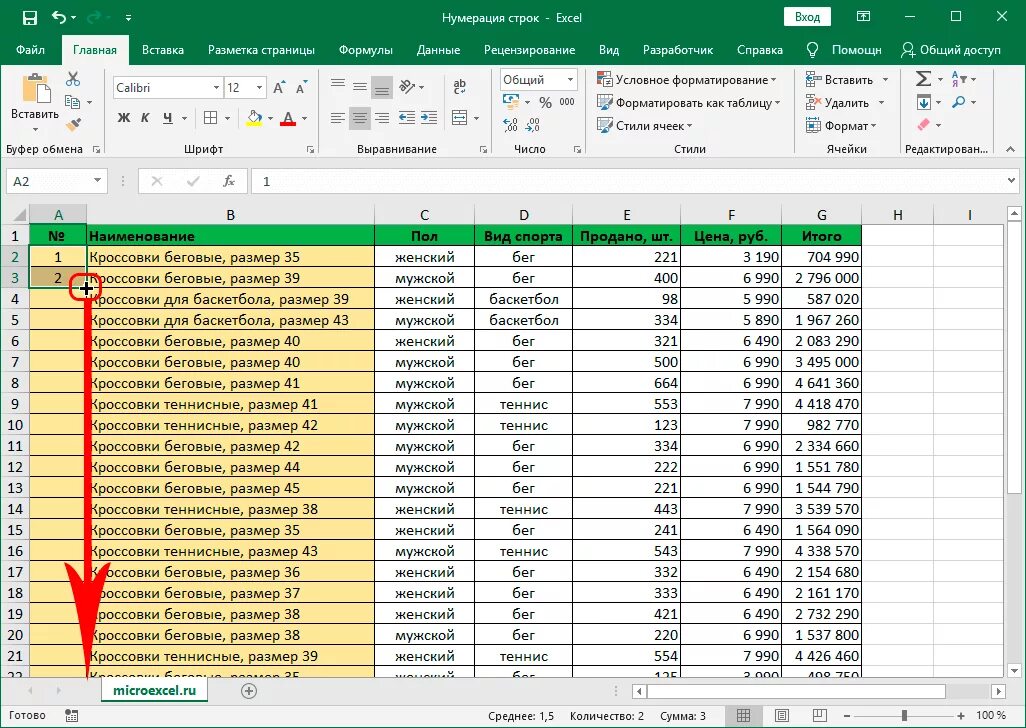Open the Calibri font name dropdown
The image size is (1026, 728).
[x=216, y=88]
